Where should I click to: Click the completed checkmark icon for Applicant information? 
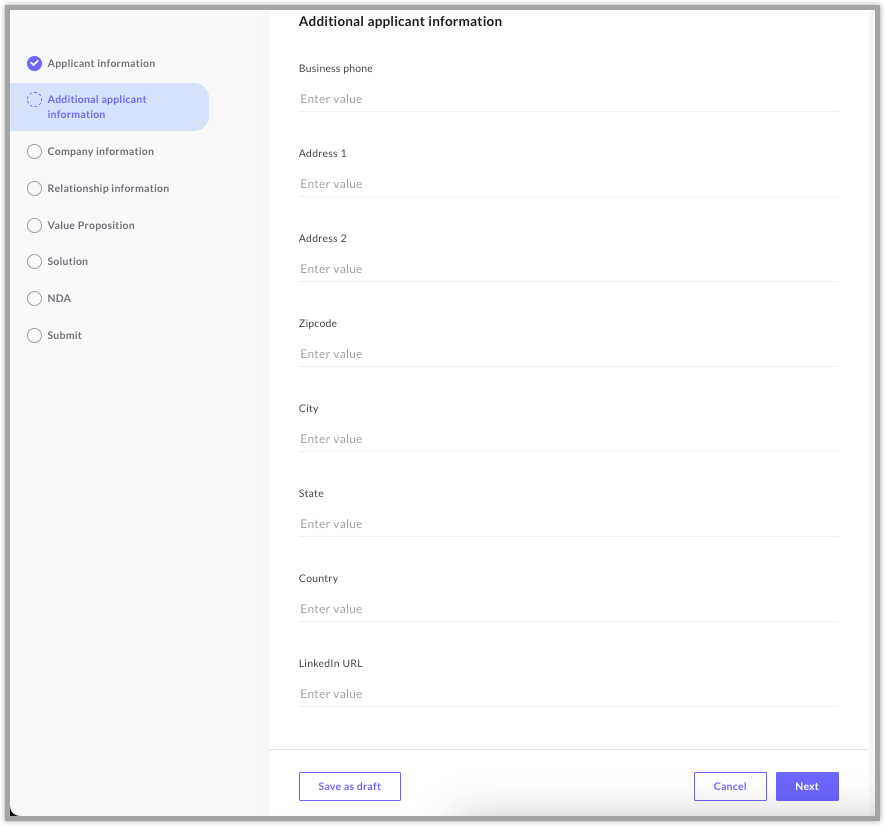(x=34, y=63)
